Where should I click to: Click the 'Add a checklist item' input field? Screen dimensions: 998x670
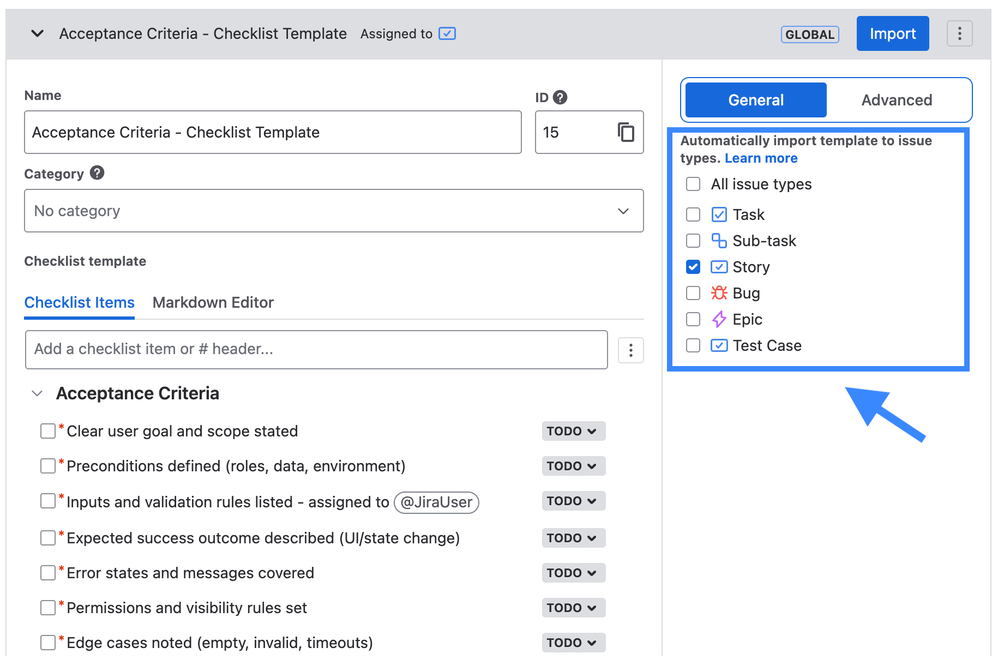click(x=300, y=349)
